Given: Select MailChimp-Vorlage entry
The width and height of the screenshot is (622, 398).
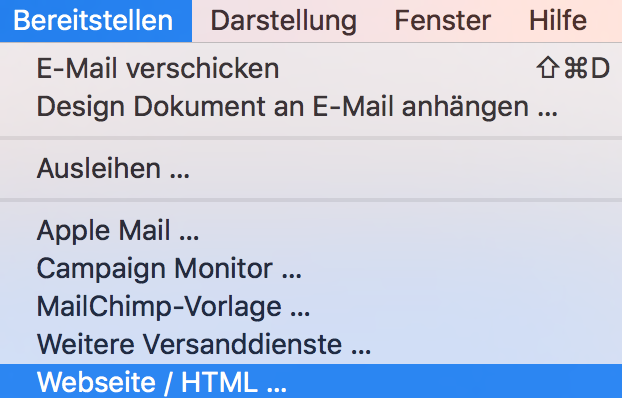Looking at the screenshot, I should pos(311,306).
